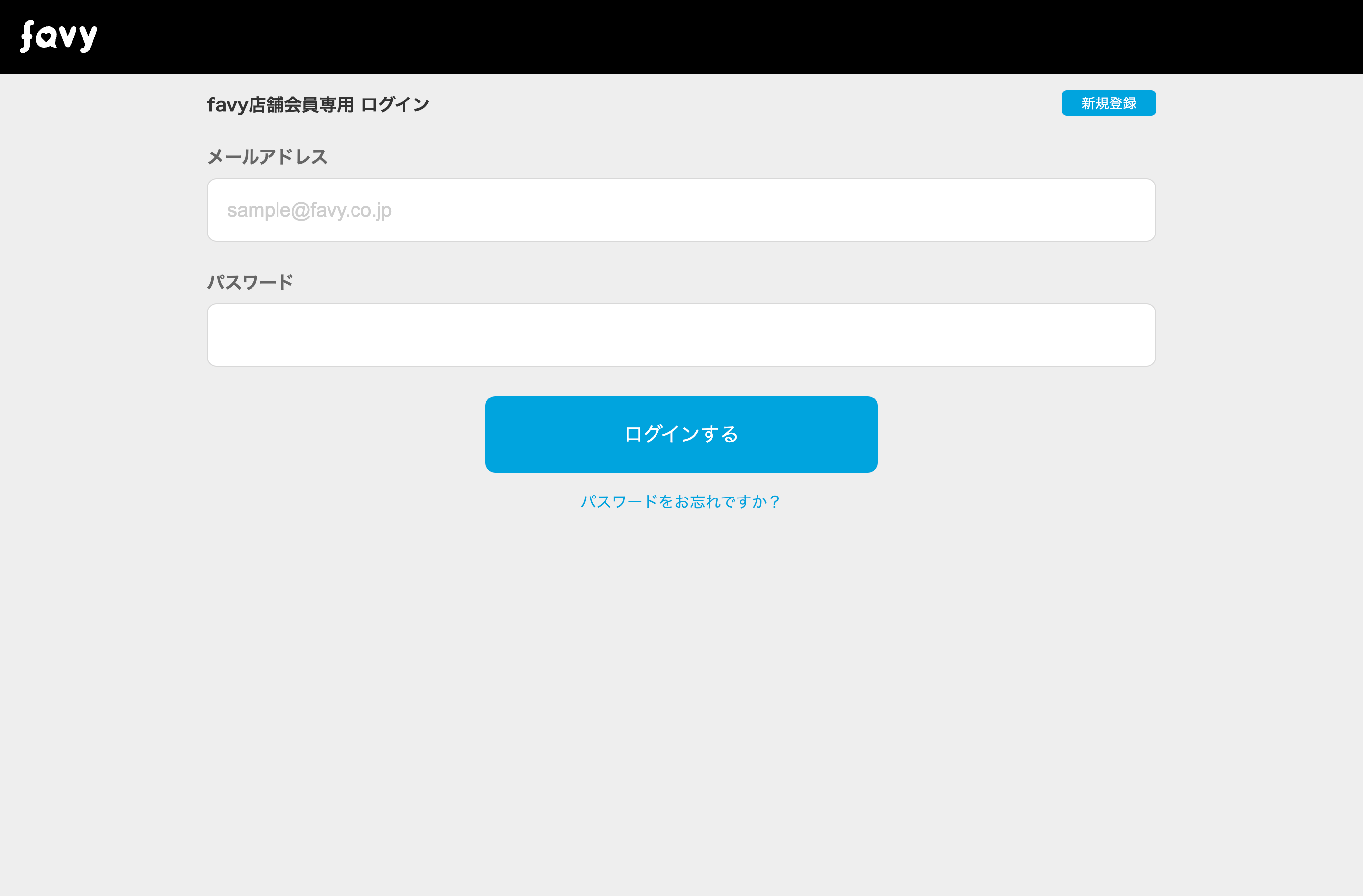
Task: Click the letter y of favy logo
Action: click(88, 39)
